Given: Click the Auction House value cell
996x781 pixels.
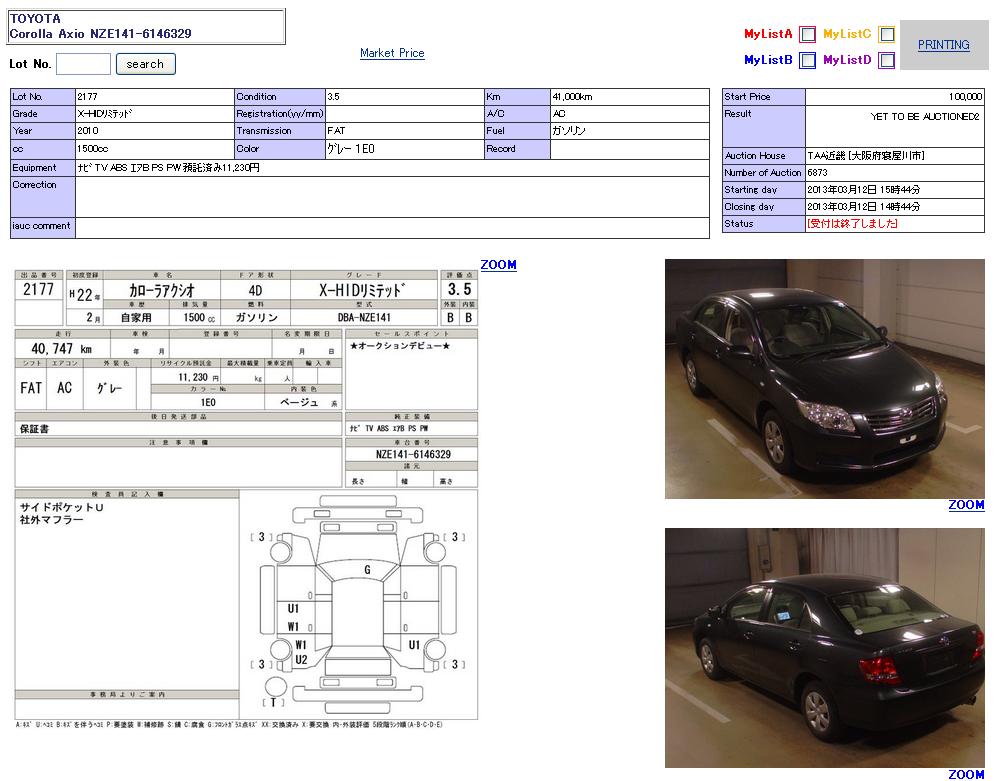Looking at the screenshot, I should tap(894, 156).
